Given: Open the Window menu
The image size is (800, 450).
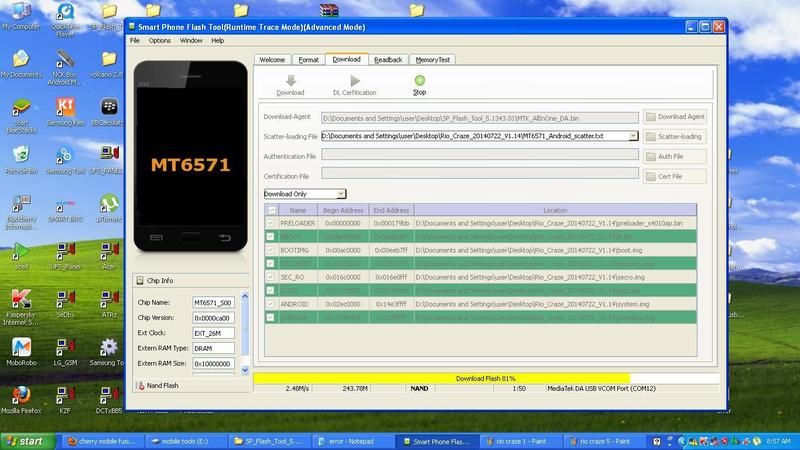Looking at the screenshot, I should click(191, 40).
